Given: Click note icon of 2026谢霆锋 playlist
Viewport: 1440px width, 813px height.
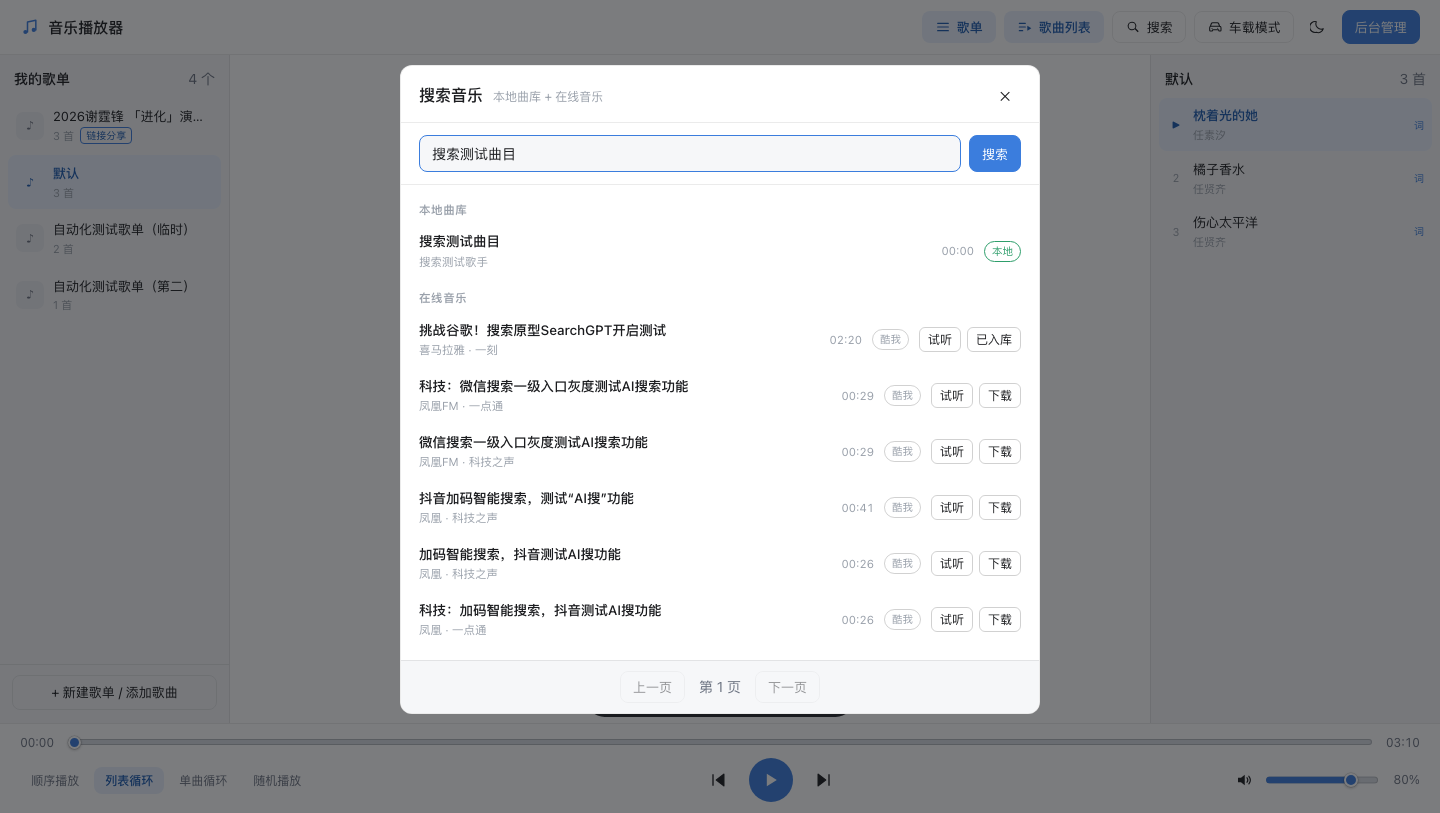Looking at the screenshot, I should tap(30, 125).
